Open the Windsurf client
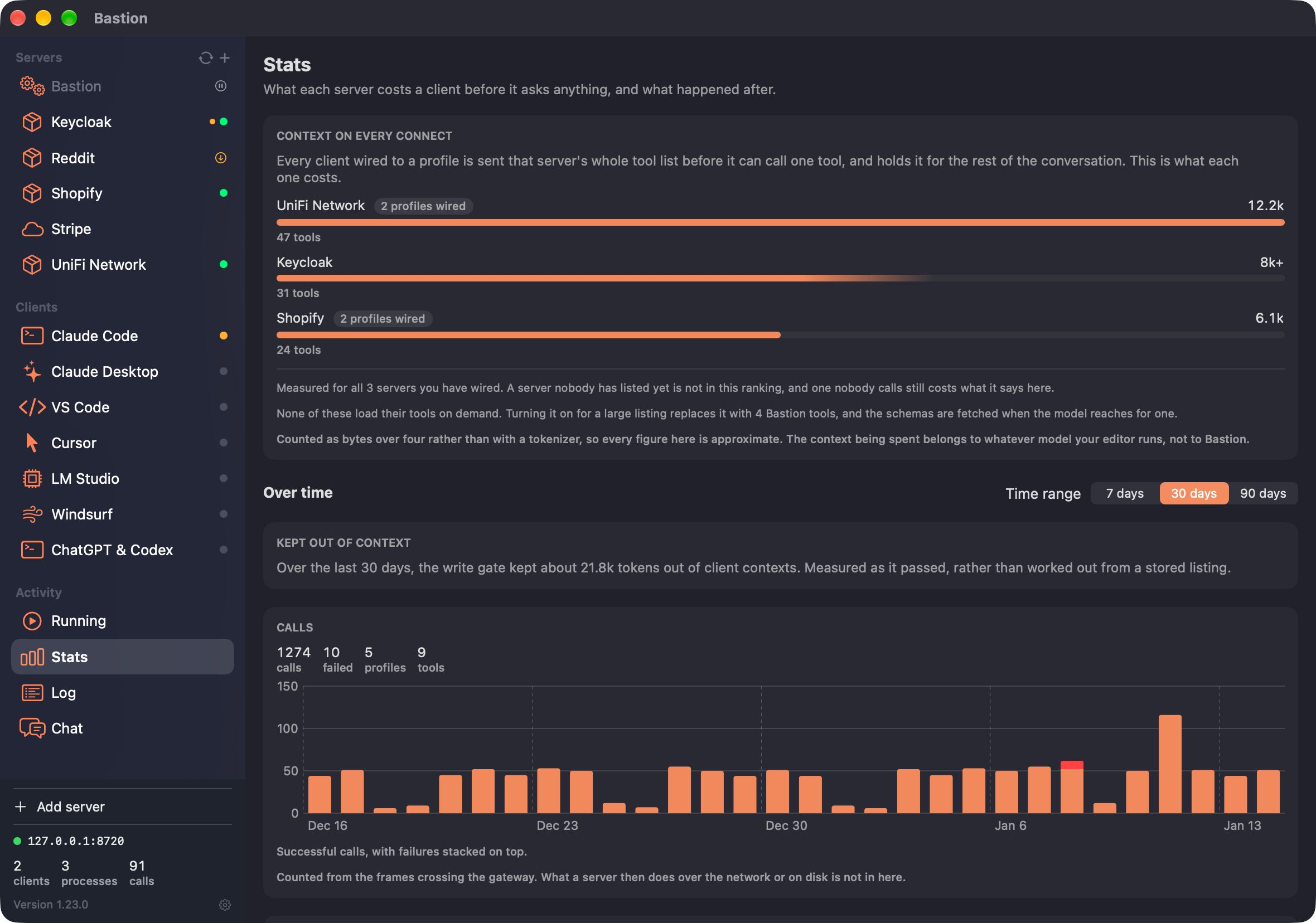 pos(123,514)
